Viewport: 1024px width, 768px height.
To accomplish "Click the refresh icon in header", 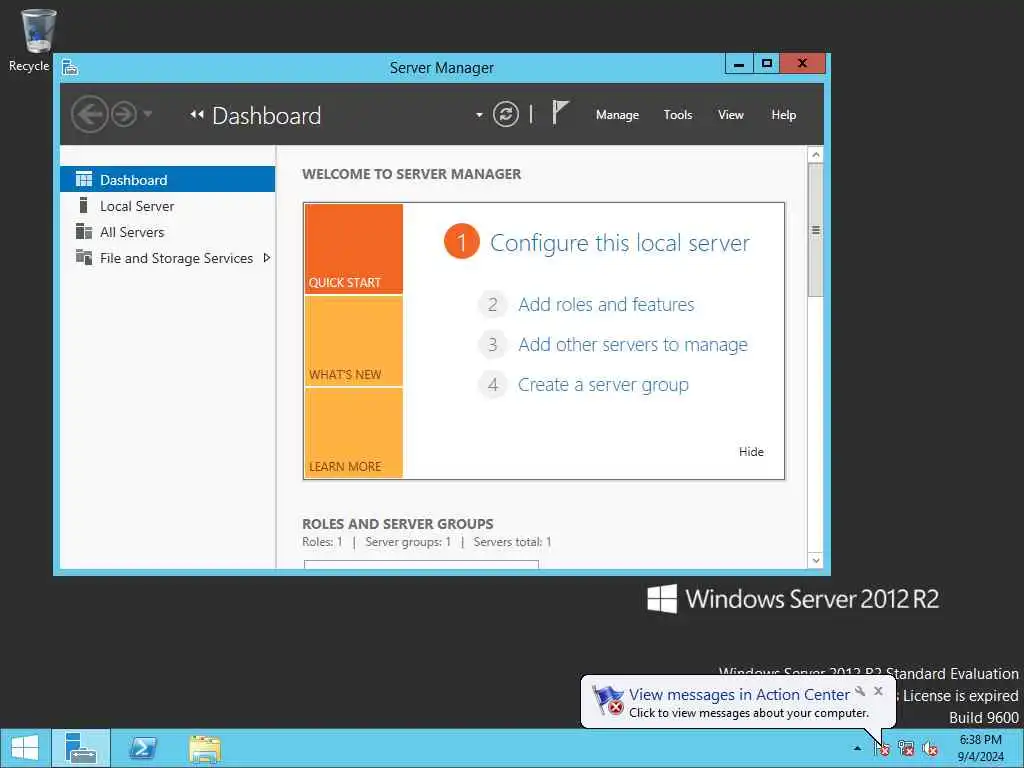I will pyautogui.click(x=505, y=114).
